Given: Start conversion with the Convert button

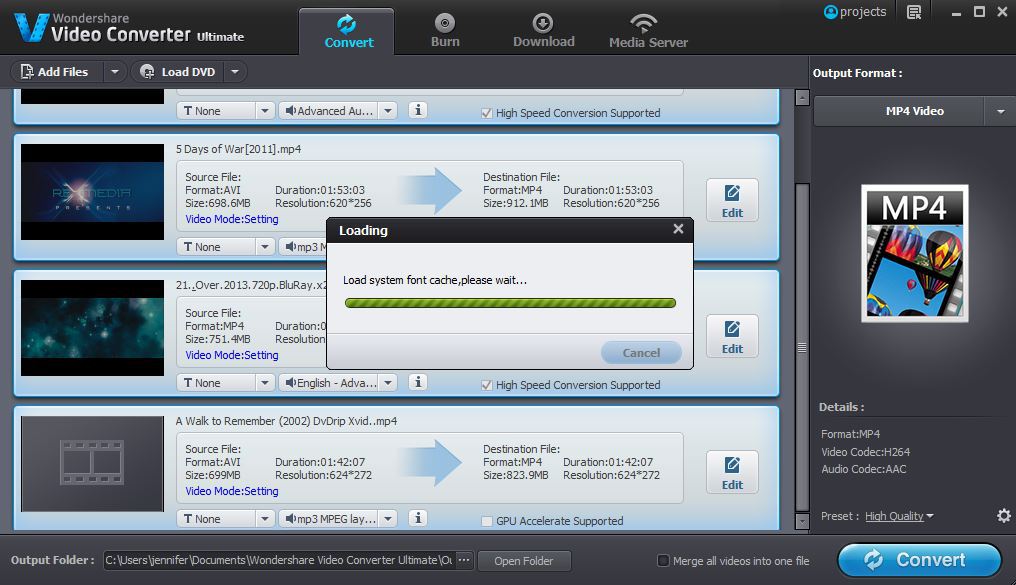Looking at the screenshot, I should point(919,560).
